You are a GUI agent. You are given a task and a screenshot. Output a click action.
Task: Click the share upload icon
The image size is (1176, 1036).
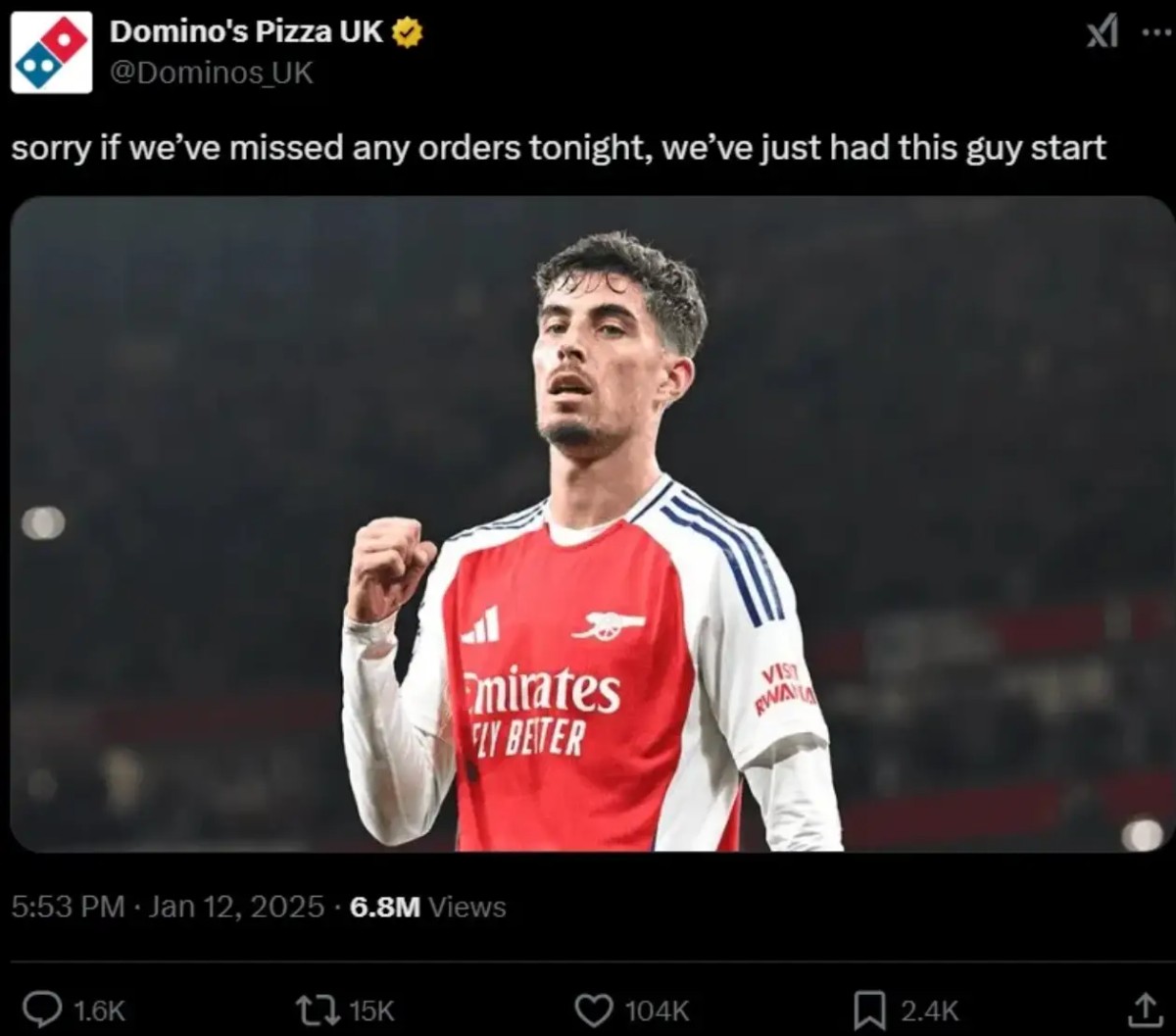click(x=1143, y=1009)
